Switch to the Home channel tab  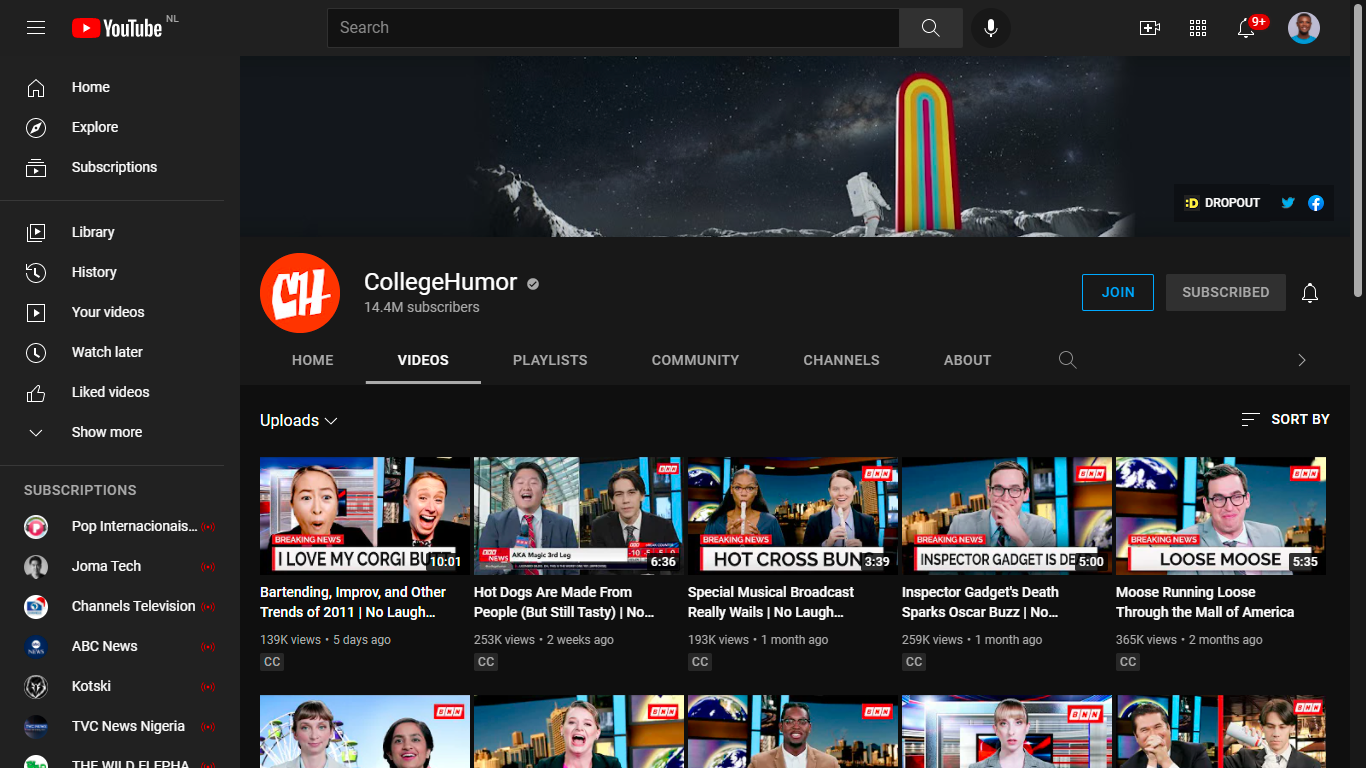pyautogui.click(x=313, y=360)
